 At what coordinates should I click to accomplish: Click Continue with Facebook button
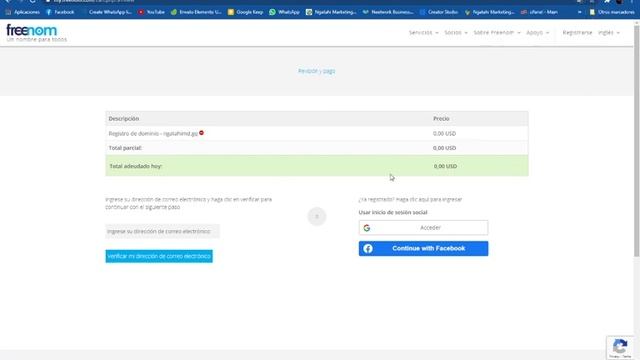423,249
